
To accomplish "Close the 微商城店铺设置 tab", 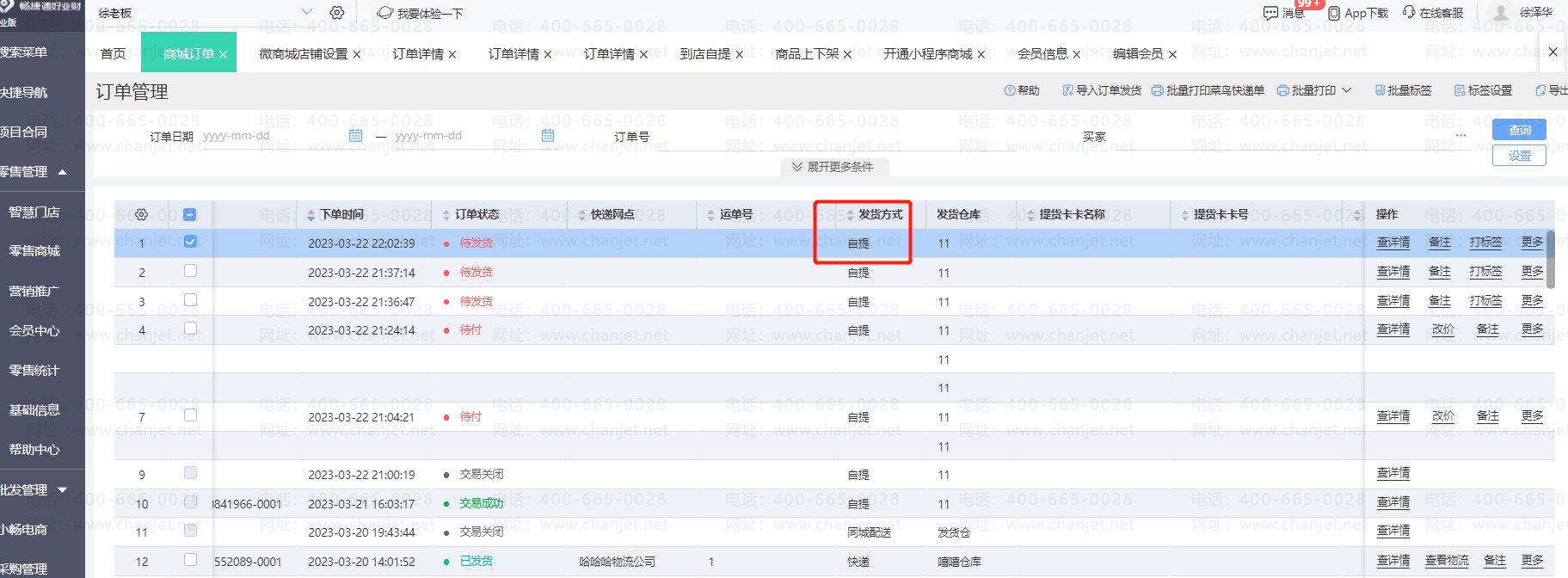I will 357,54.
